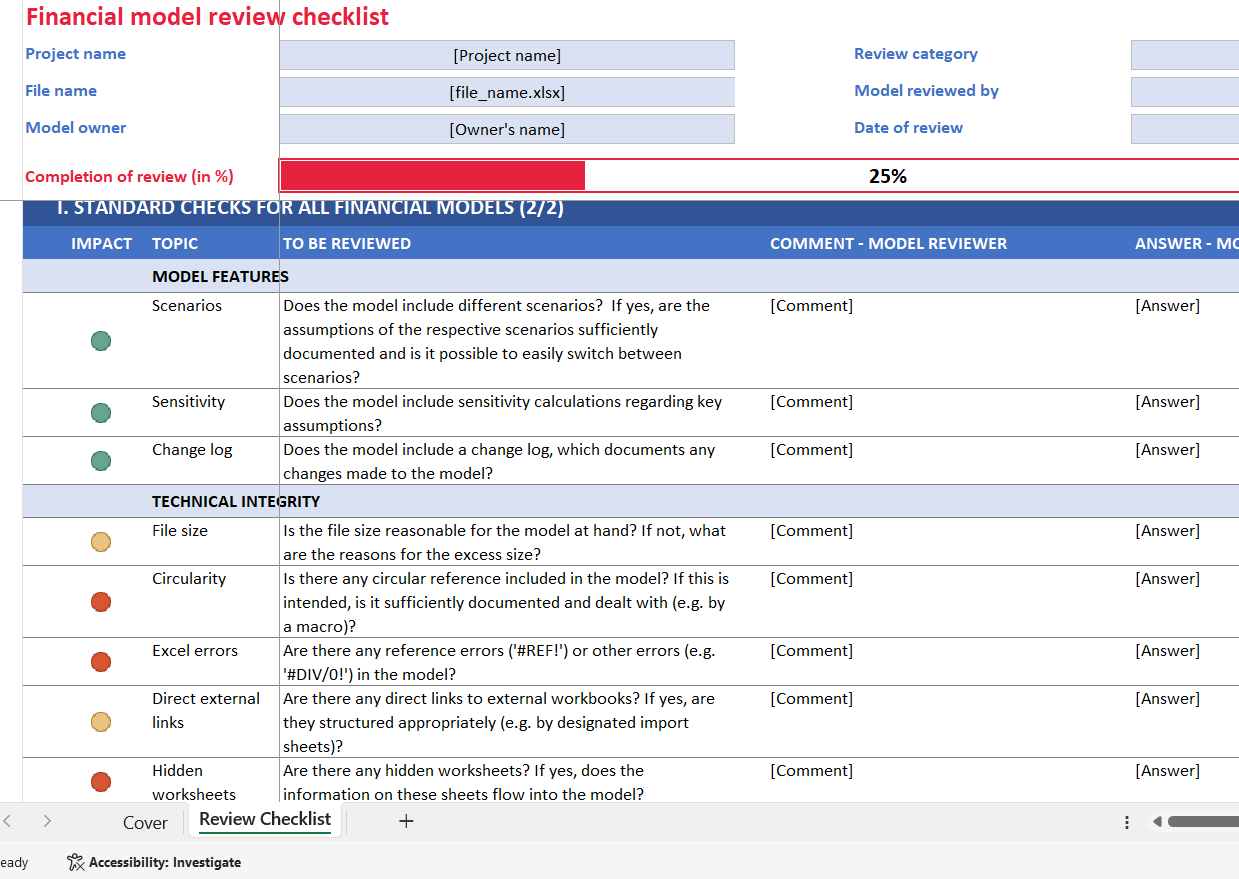This screenshot has height=879, width=1239.
Task: Click the Date of review input cell
Action: coord(1185,129)
